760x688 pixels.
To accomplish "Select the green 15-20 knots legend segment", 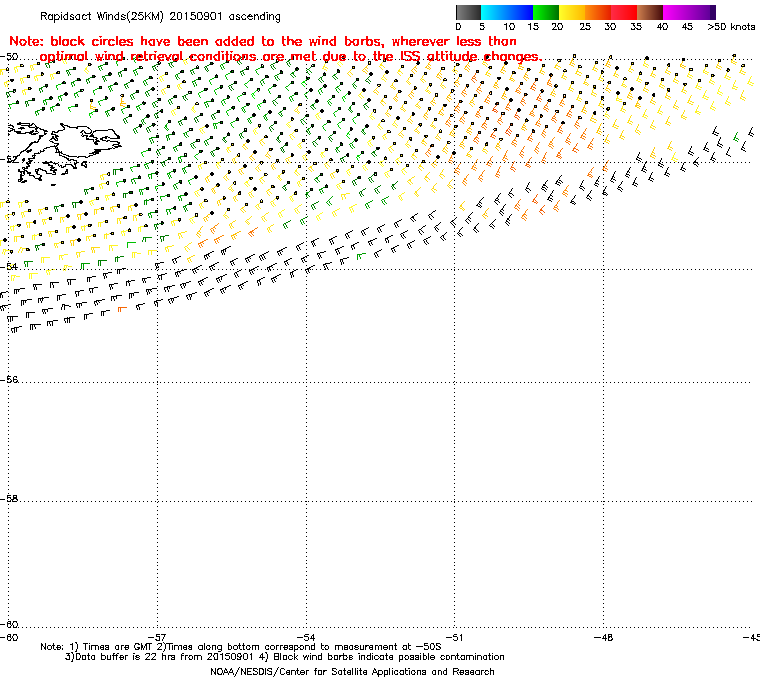I will (546, 12).
